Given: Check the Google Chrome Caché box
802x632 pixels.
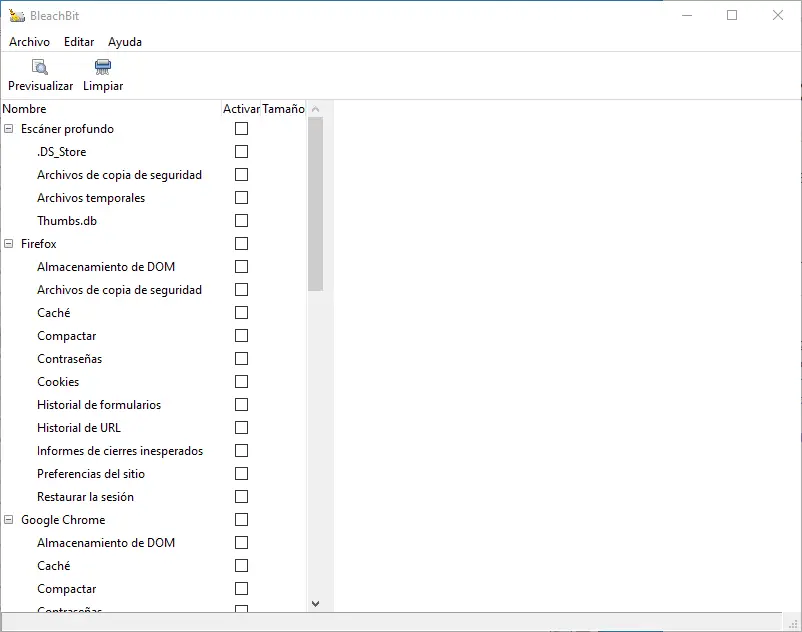Looking at the screenshot, I should click(241, 566).
